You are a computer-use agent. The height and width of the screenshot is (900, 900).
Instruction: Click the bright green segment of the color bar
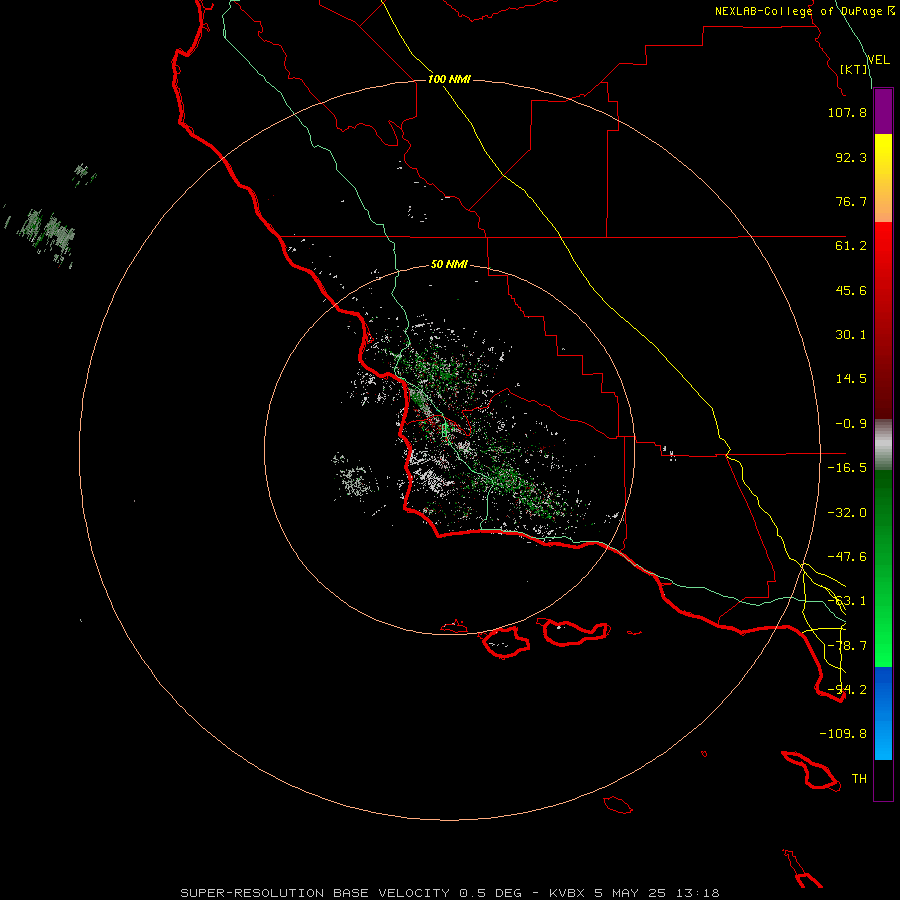tap(883, 568)
